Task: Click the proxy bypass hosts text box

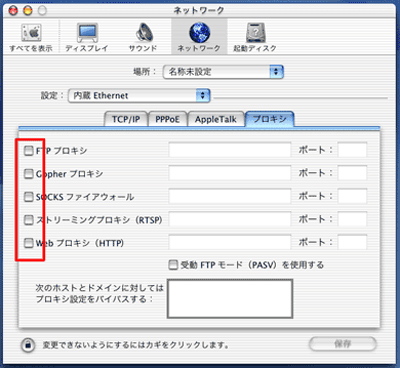Action: (x=230, y=299)
